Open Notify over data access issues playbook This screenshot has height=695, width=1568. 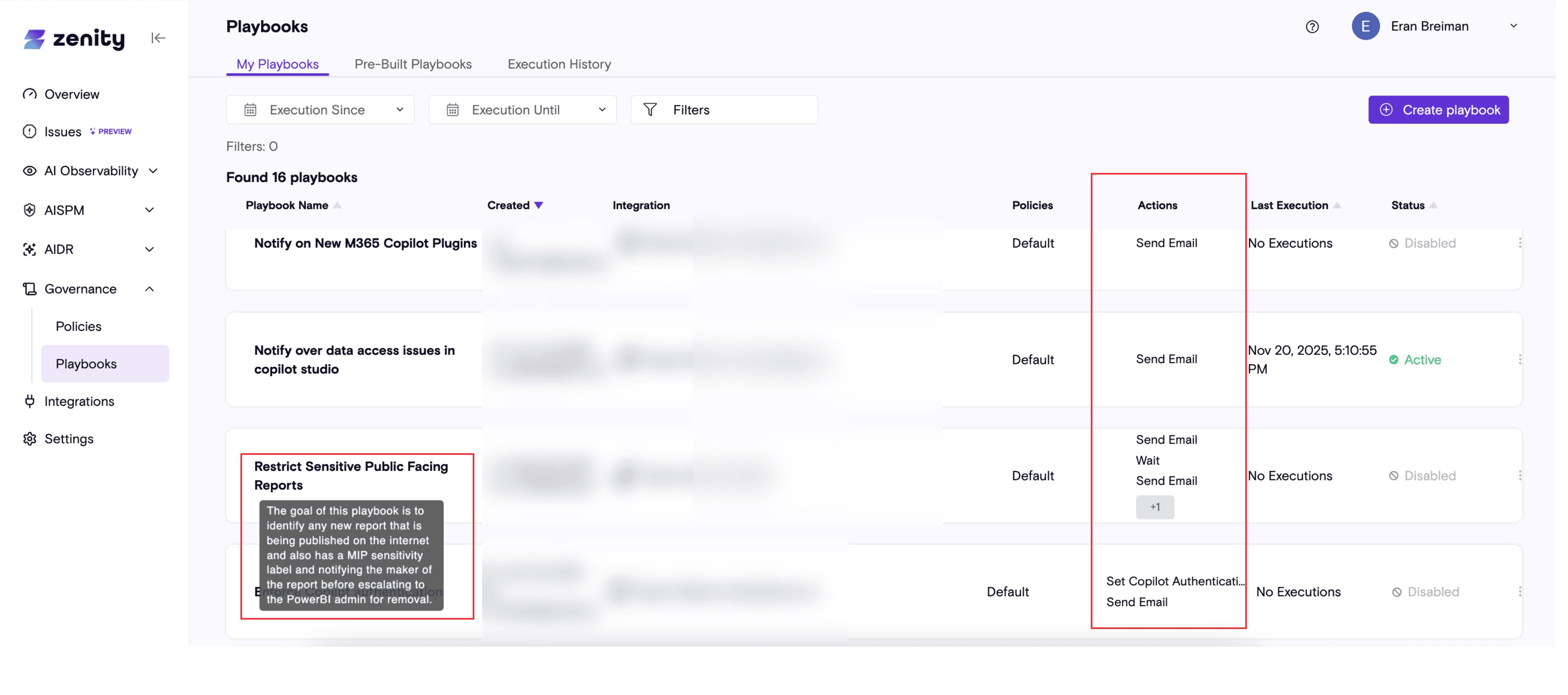(x=355, y=359)
